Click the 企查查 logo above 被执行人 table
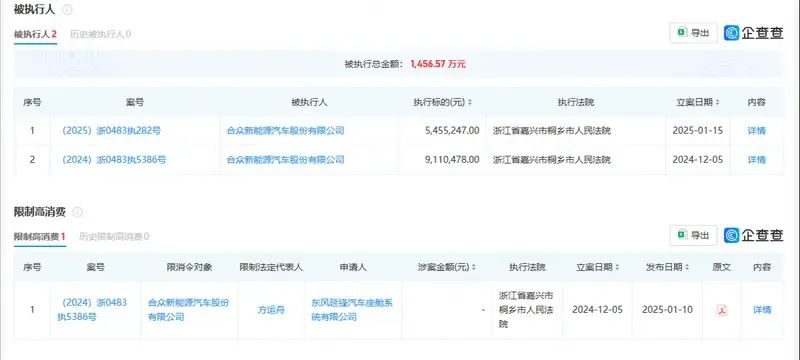The width and height of the screenshot is (800, 360). (754, 33)
